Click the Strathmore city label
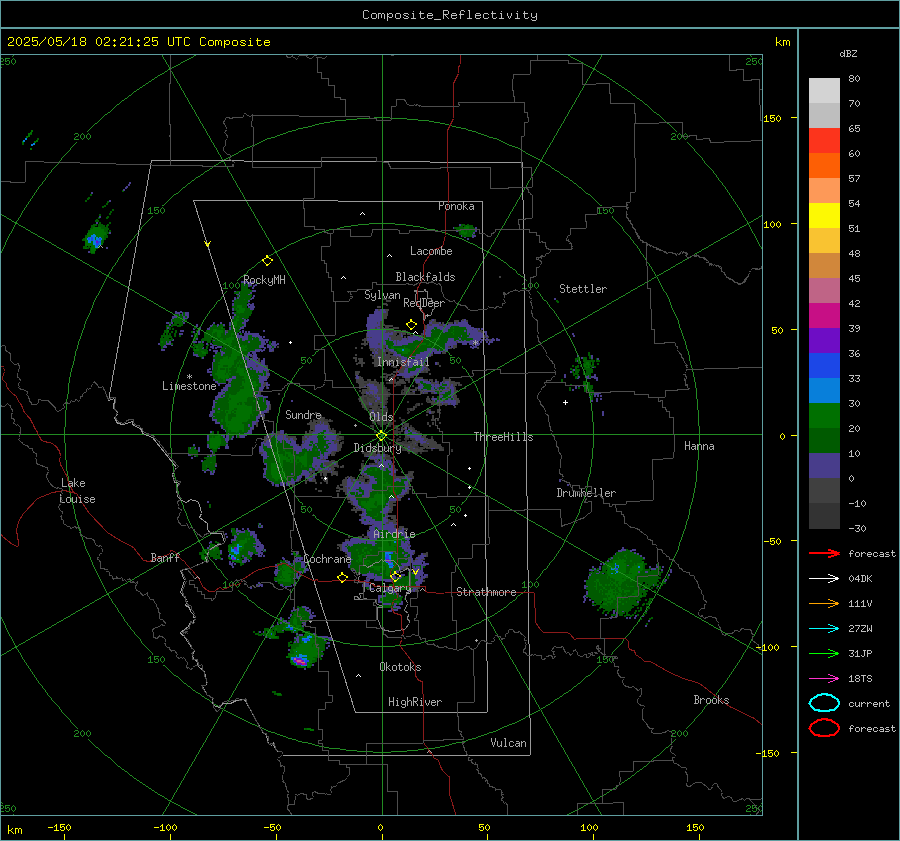900x841 pixels. point(486,592)
